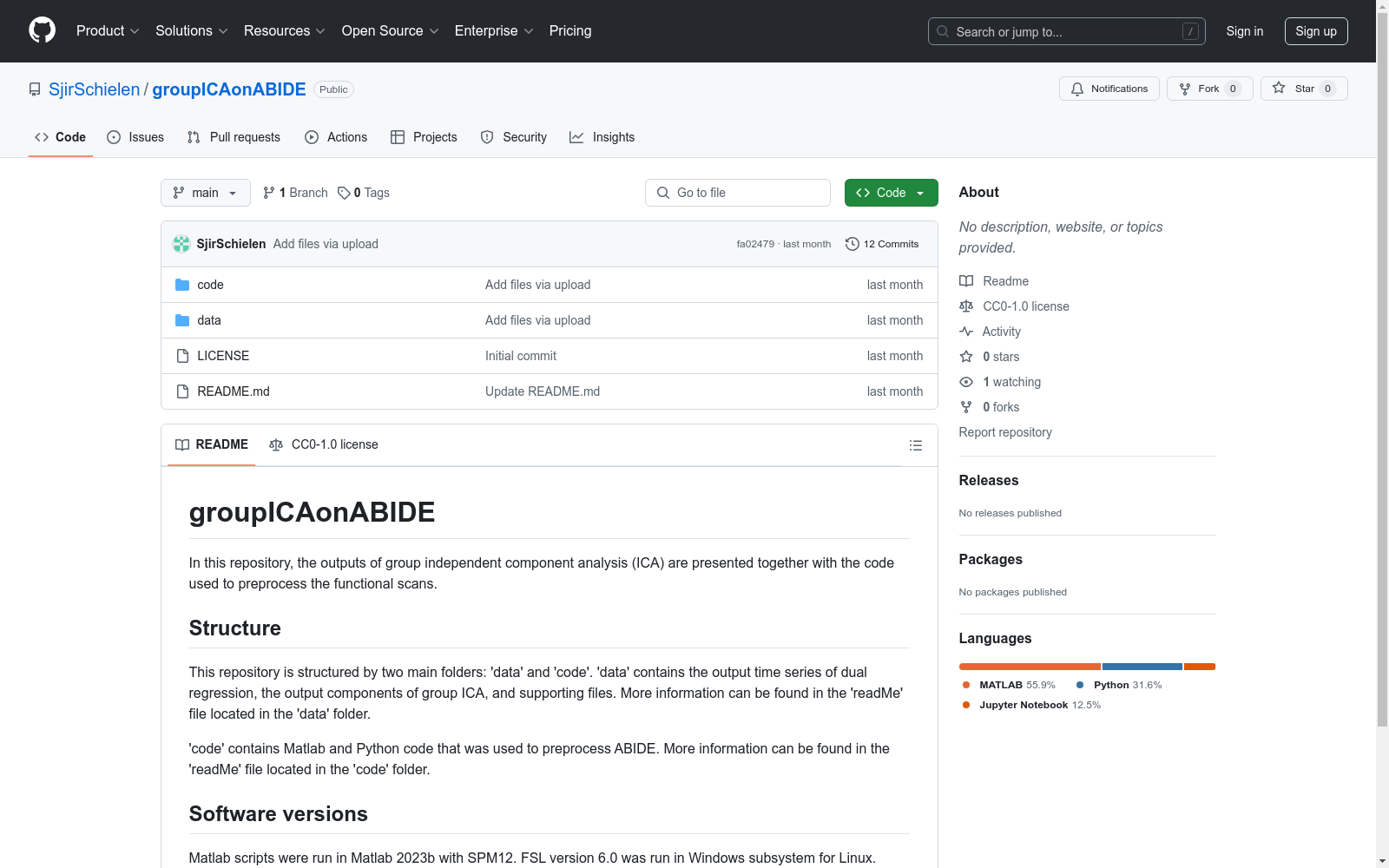View the 0 stars link

point(990,357)
